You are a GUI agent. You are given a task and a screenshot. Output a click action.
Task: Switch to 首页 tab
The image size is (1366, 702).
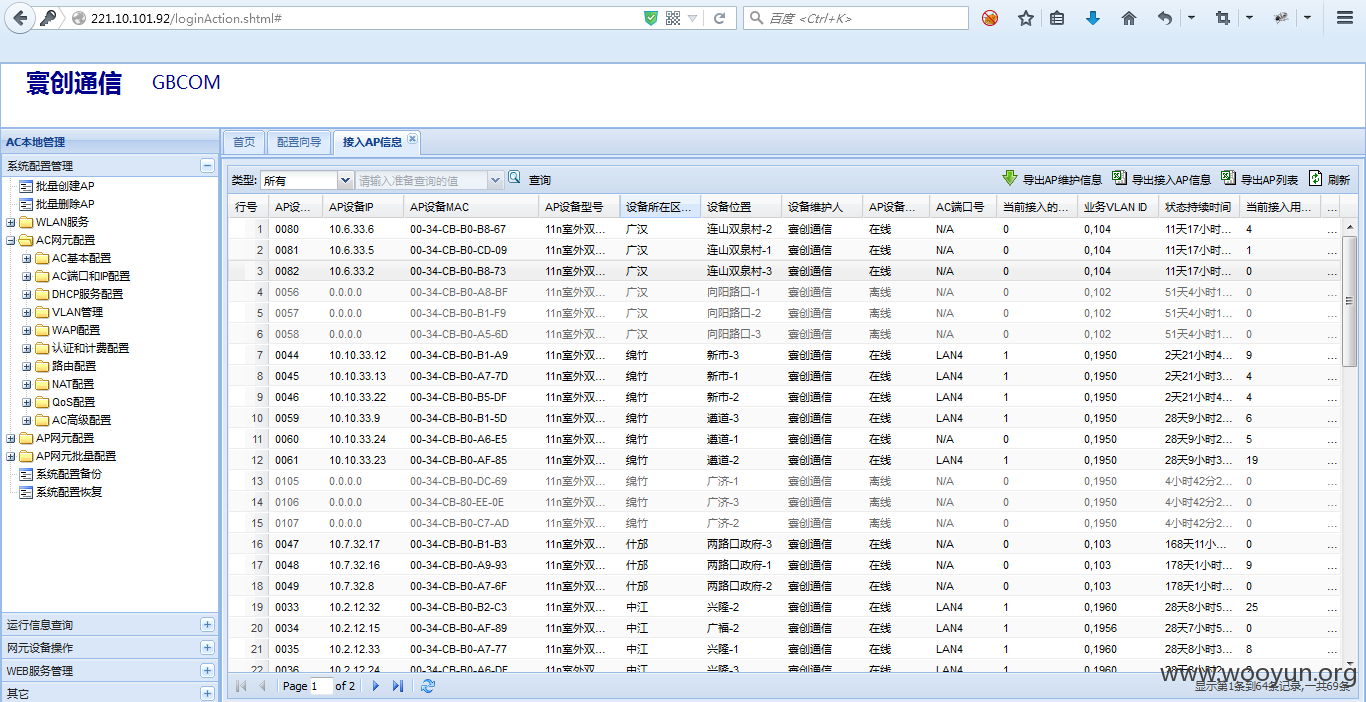244,142
